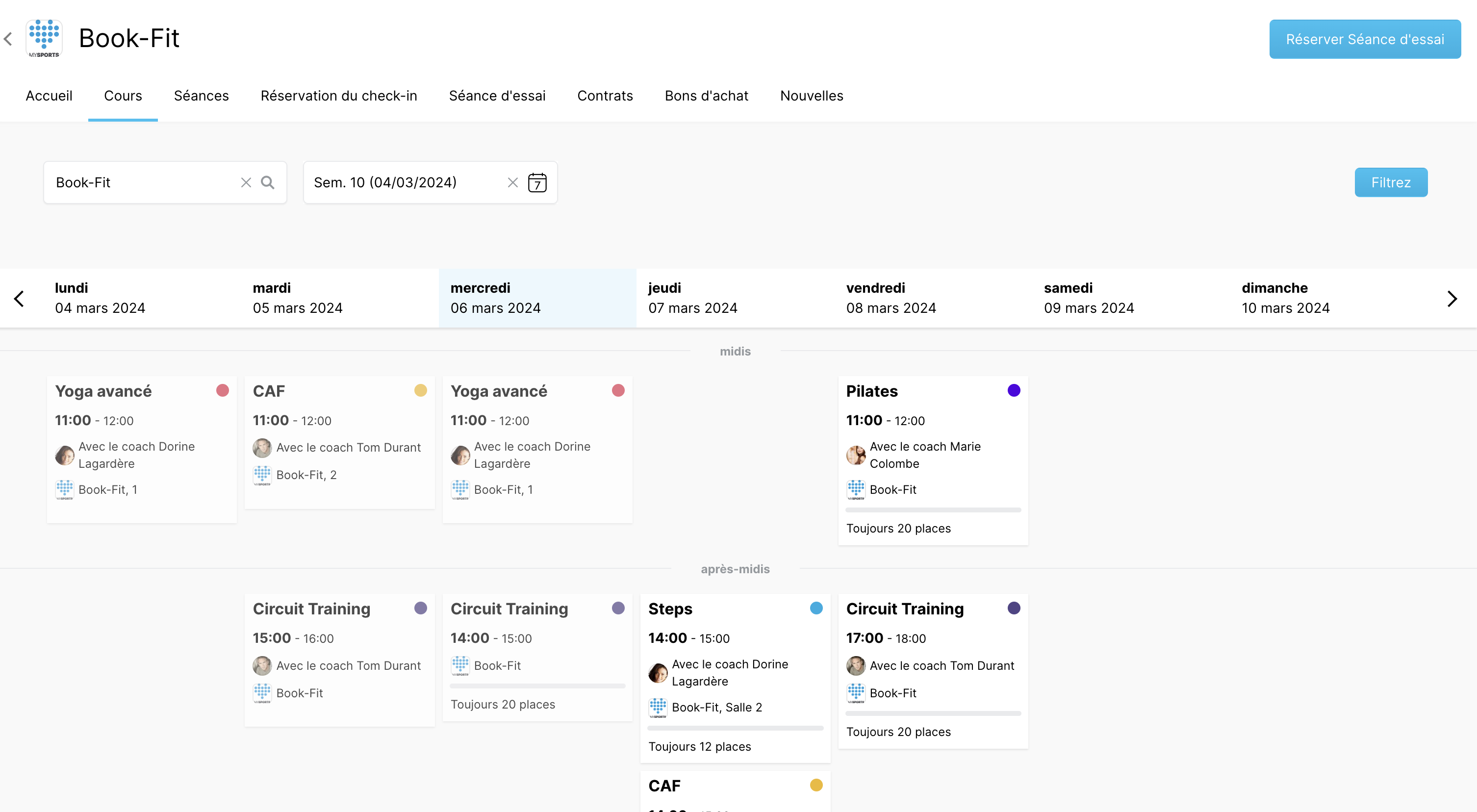Screen dimensions: 1477x812
Task: Open the Nouvelles tab
Action: (812, 96)
